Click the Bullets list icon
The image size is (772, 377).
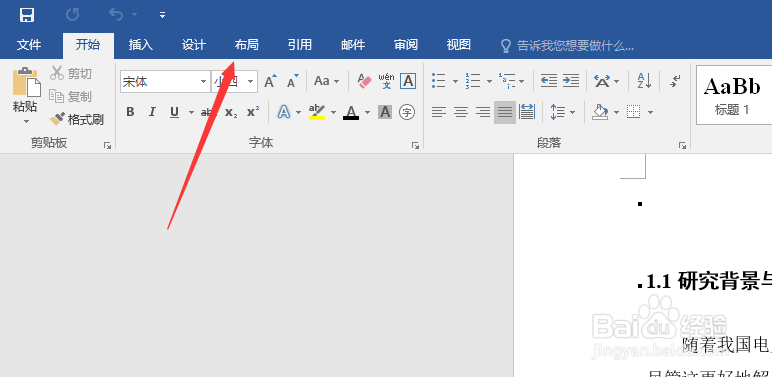tap(439, 81)
